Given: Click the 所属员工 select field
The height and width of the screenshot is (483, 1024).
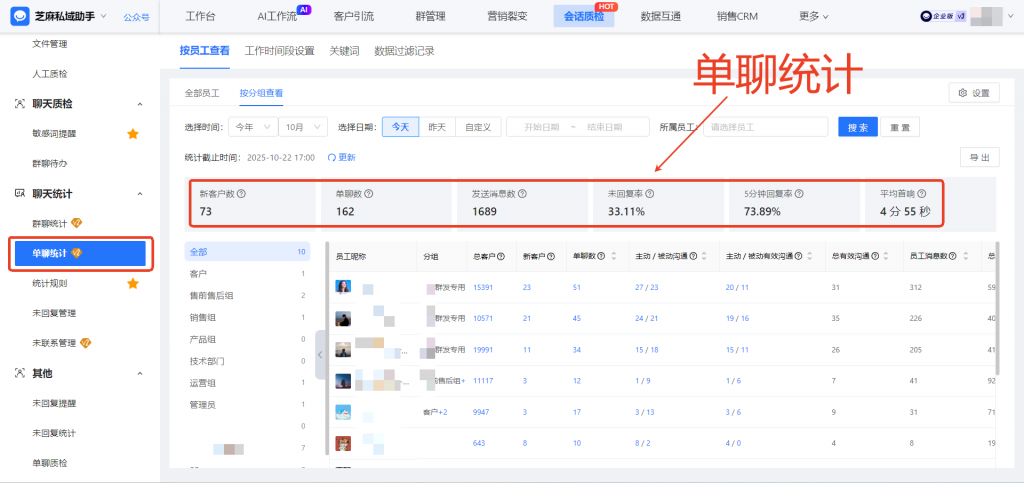Looking at the screenshot, I should click(764, 127).
